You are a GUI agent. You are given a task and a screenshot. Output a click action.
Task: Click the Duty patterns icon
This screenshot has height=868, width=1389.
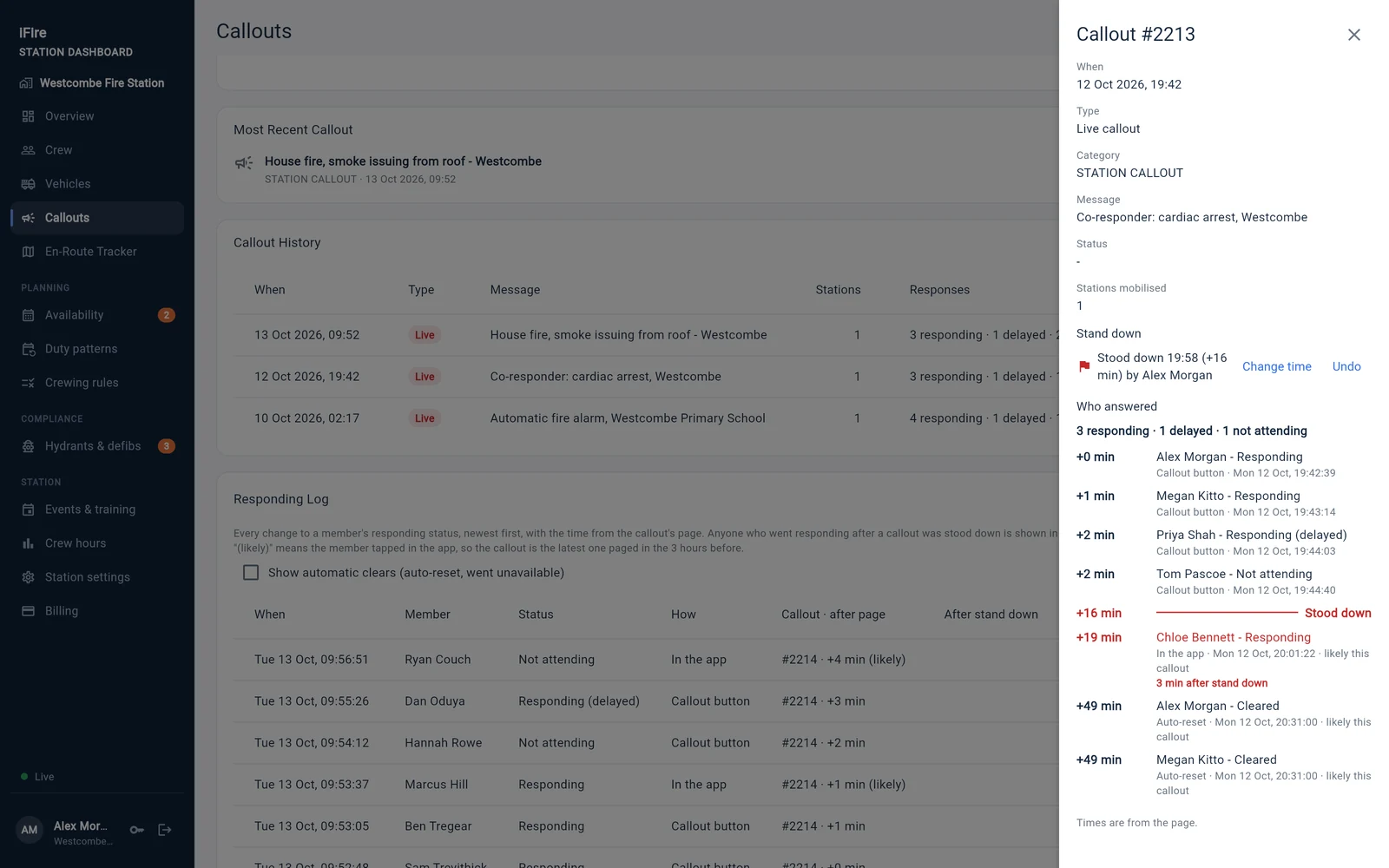(28, 349)
